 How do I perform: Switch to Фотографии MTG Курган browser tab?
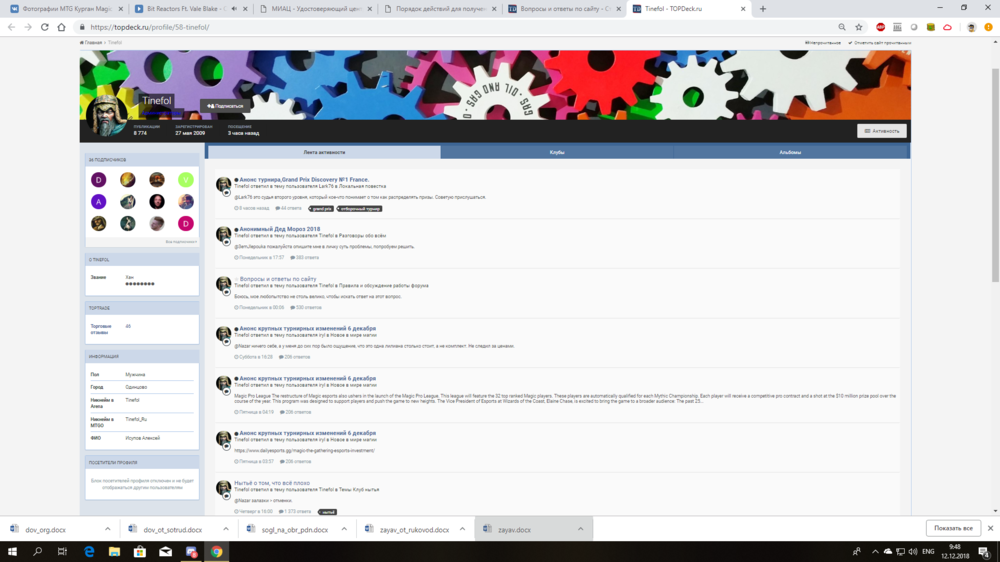coord(66,9)
